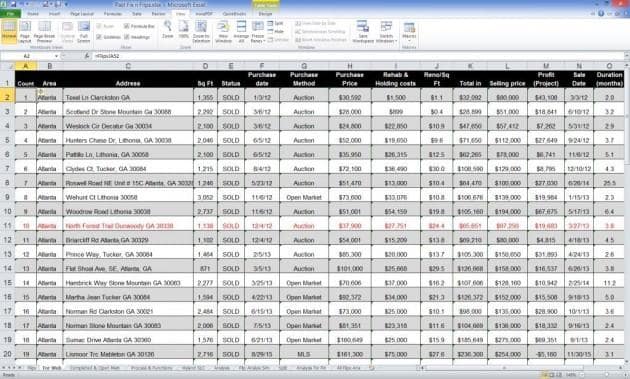Viewport: 630px width, 379px height.
Task: Open a New Window
Action: 223,31
